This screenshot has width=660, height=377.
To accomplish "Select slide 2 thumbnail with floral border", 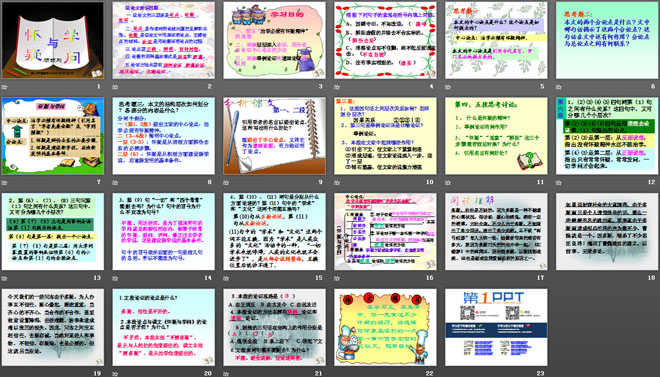I will coord(164,40).
